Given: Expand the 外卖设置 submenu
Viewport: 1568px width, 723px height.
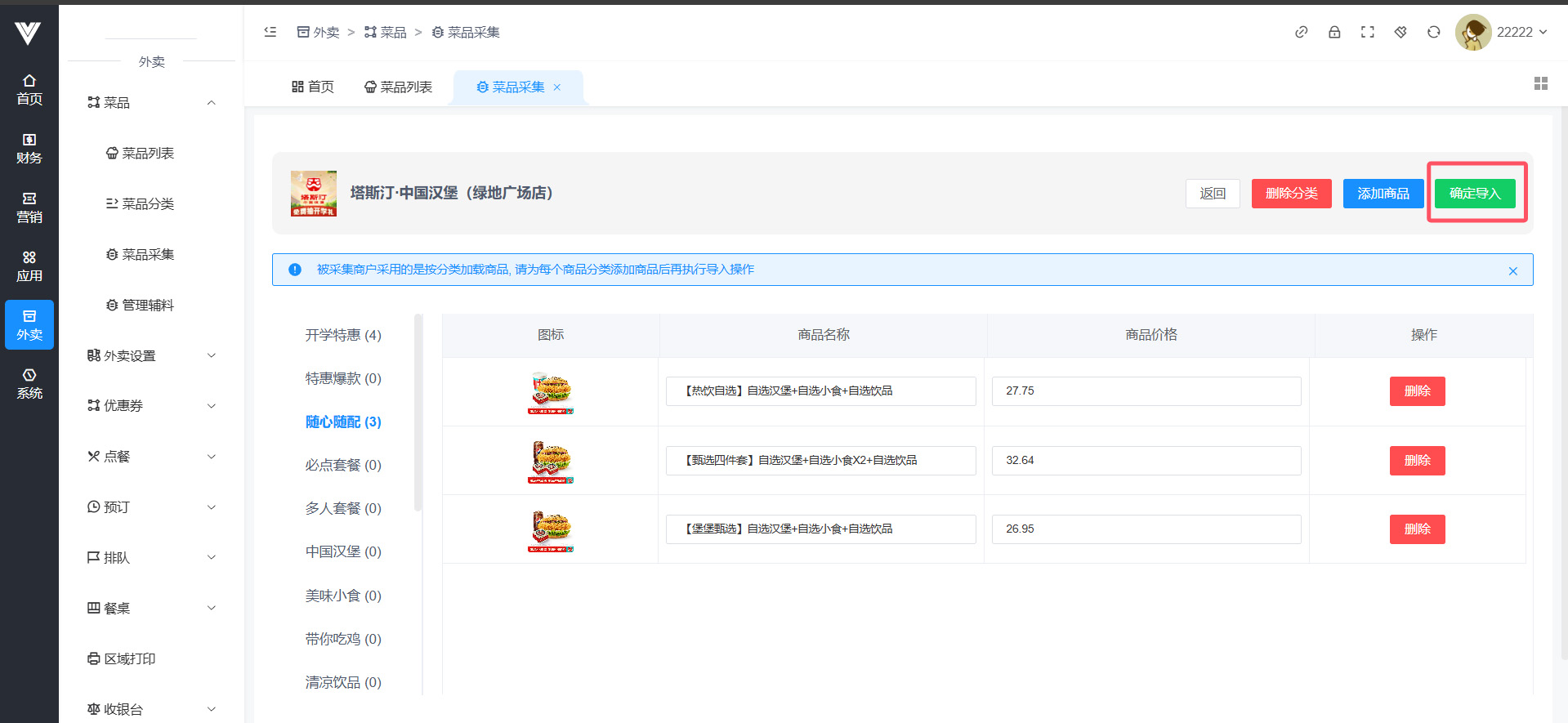Looking at the screenshot, I should [x=151, y=355].
